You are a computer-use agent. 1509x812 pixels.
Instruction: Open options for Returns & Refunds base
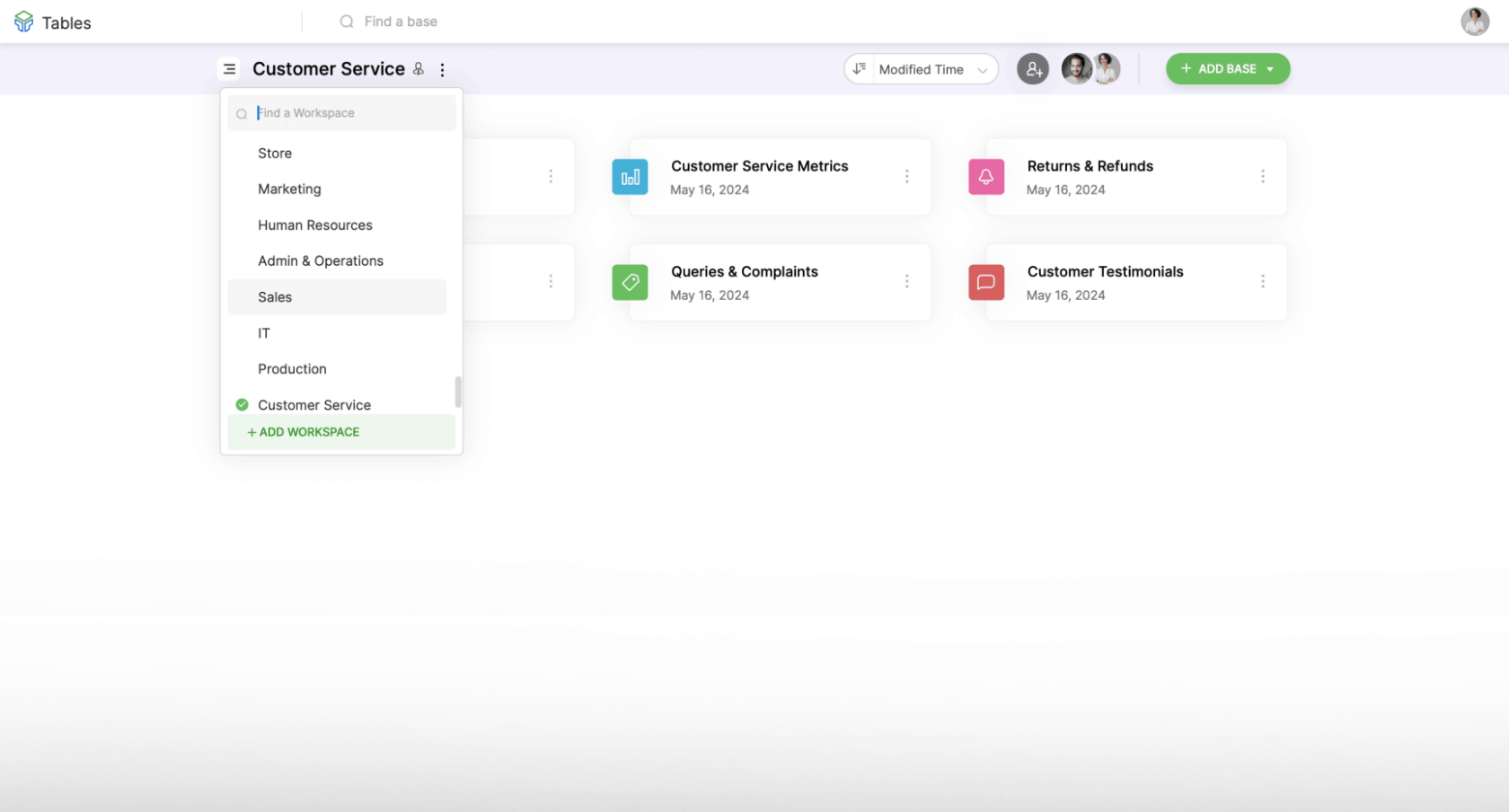(1262, 177)
